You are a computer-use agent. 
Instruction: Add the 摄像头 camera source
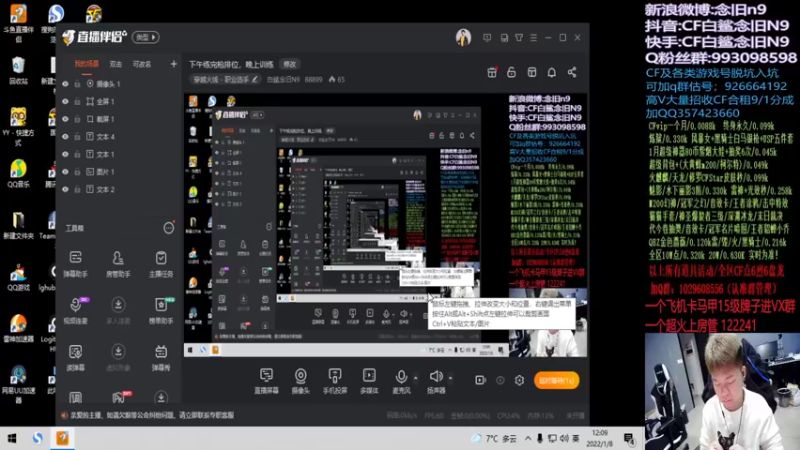[x=301, y=381]
